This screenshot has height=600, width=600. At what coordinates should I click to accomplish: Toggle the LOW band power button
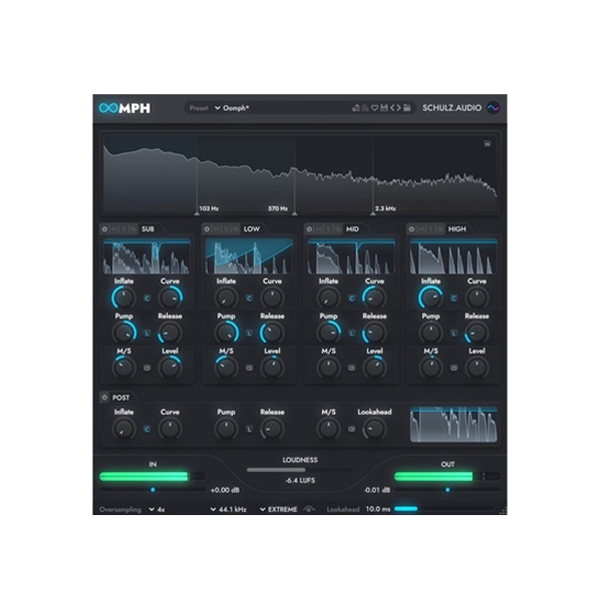point(207,229)
